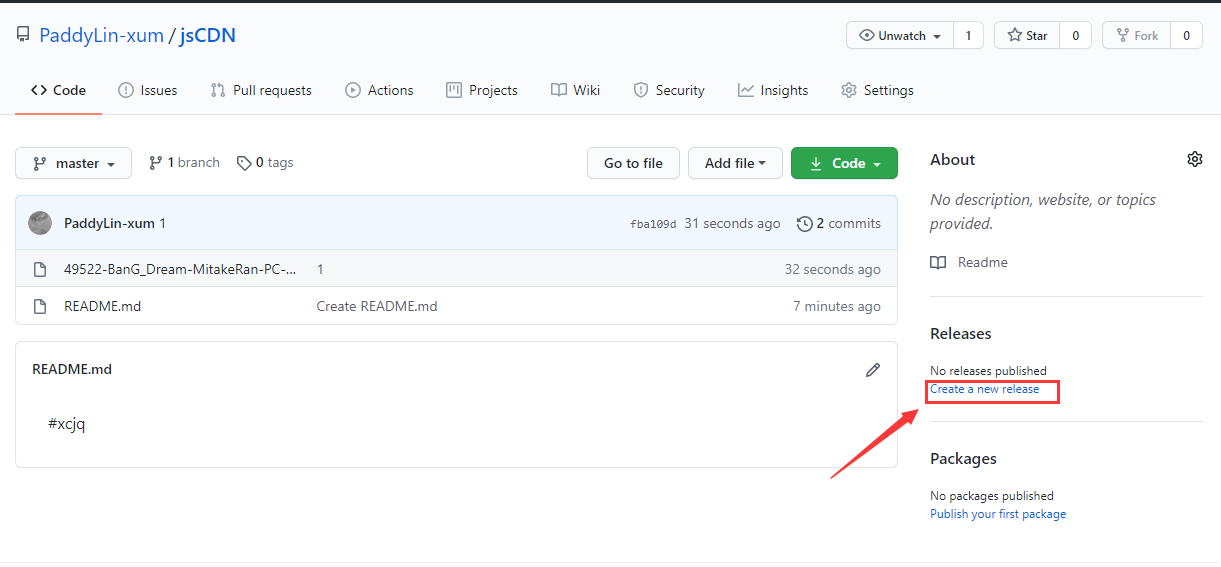Open the Insights tab
This screenshot has width=1221, height=567.
(x=773, y=90)
